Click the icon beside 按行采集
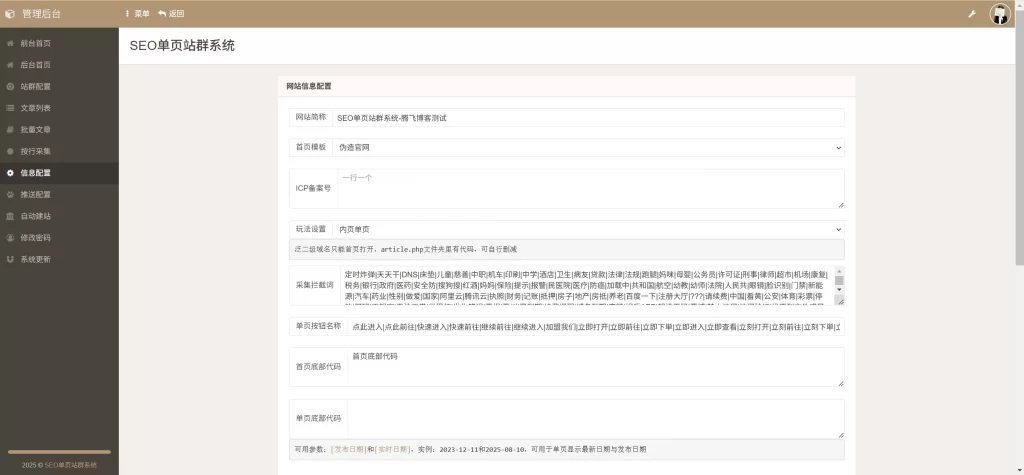Viewport: 1024px width, 475px height. pyautogui.click(x=10, y=152)
